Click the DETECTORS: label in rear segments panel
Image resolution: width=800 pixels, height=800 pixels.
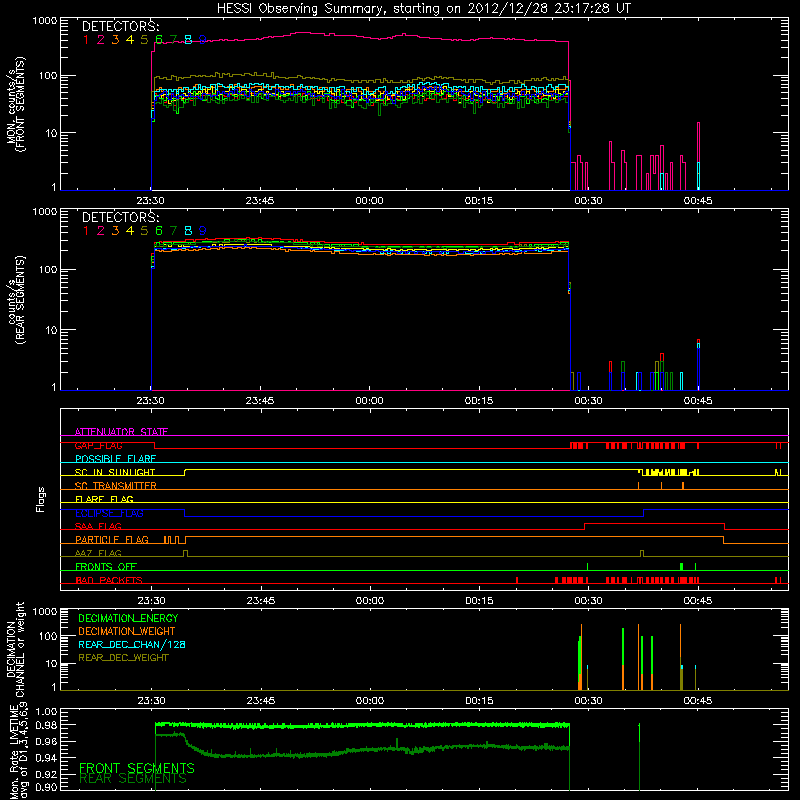(x=120, y=217)
